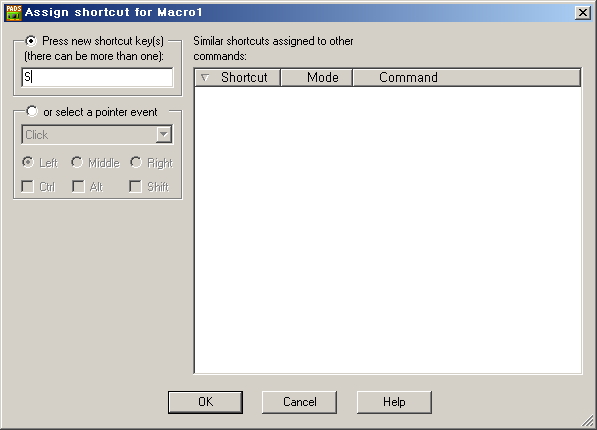
Task: Click the resize grip at dialog corner
Action: [588, 422]
